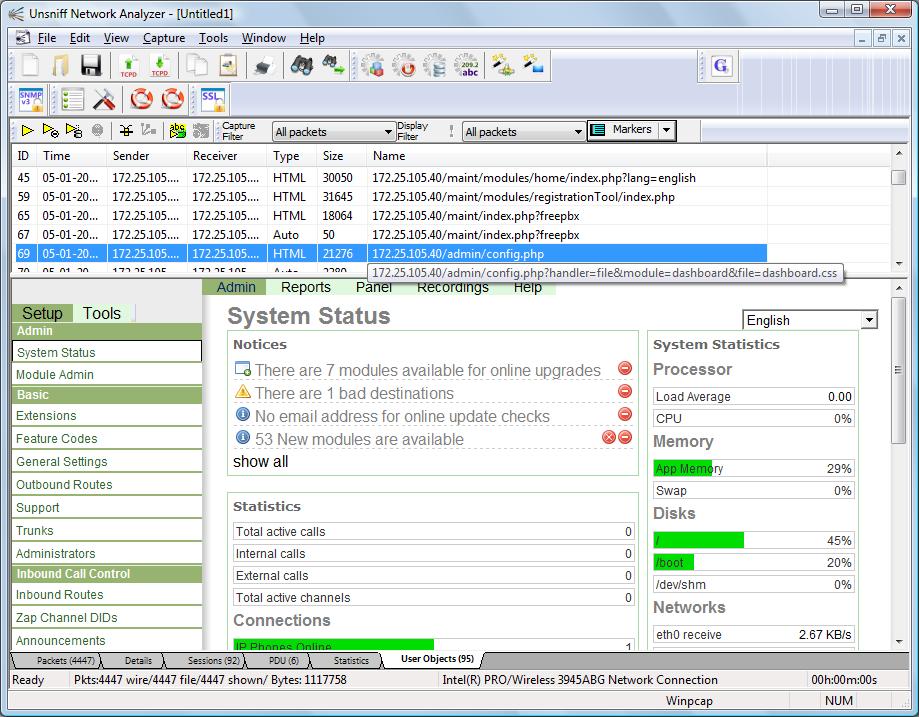Dismiss the no email address notice
919x717 pixels.
point(625,414)
